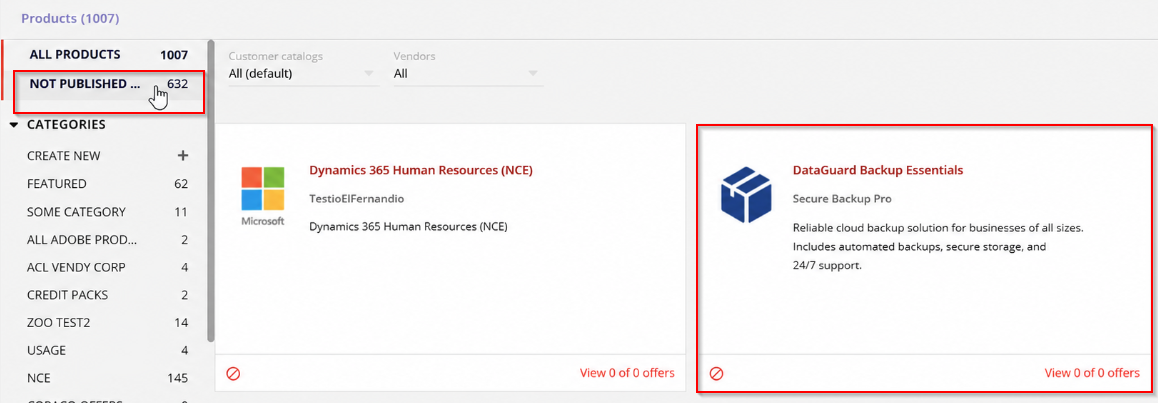1158x403 pixels.
Task: View offers on the DataGuard card
Action: 1092,373
